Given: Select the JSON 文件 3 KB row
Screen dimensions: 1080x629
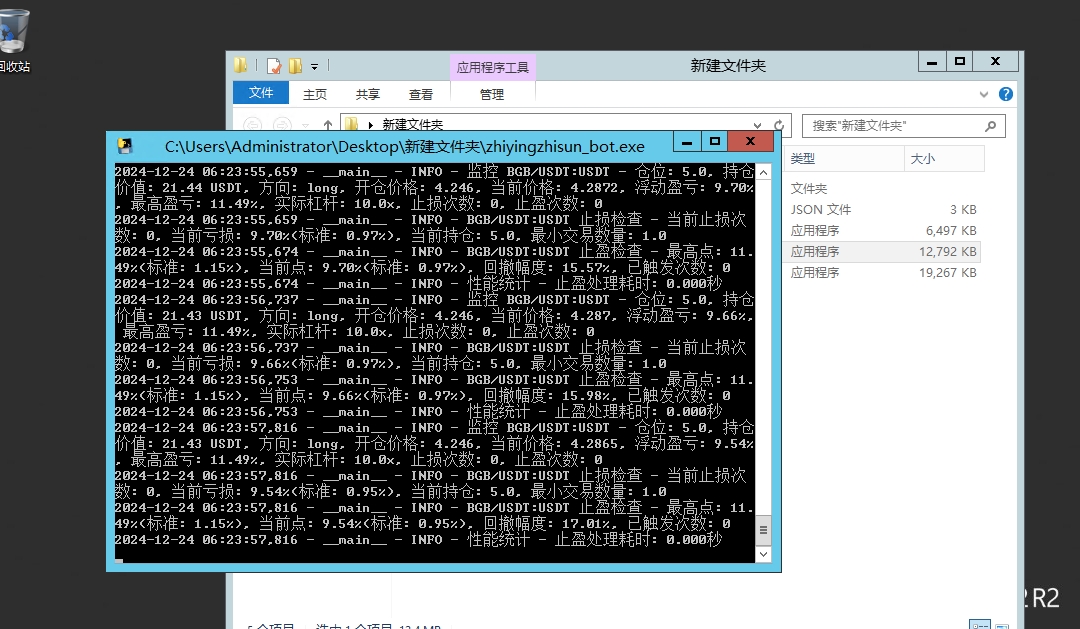Looking at the screenshot, I should pos(883,209).
